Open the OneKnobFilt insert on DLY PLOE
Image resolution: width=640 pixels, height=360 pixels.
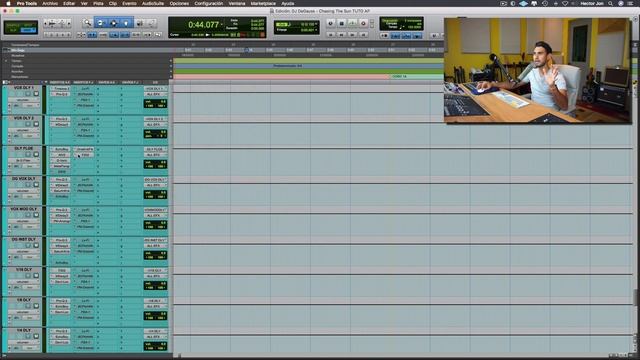[84, 149]
